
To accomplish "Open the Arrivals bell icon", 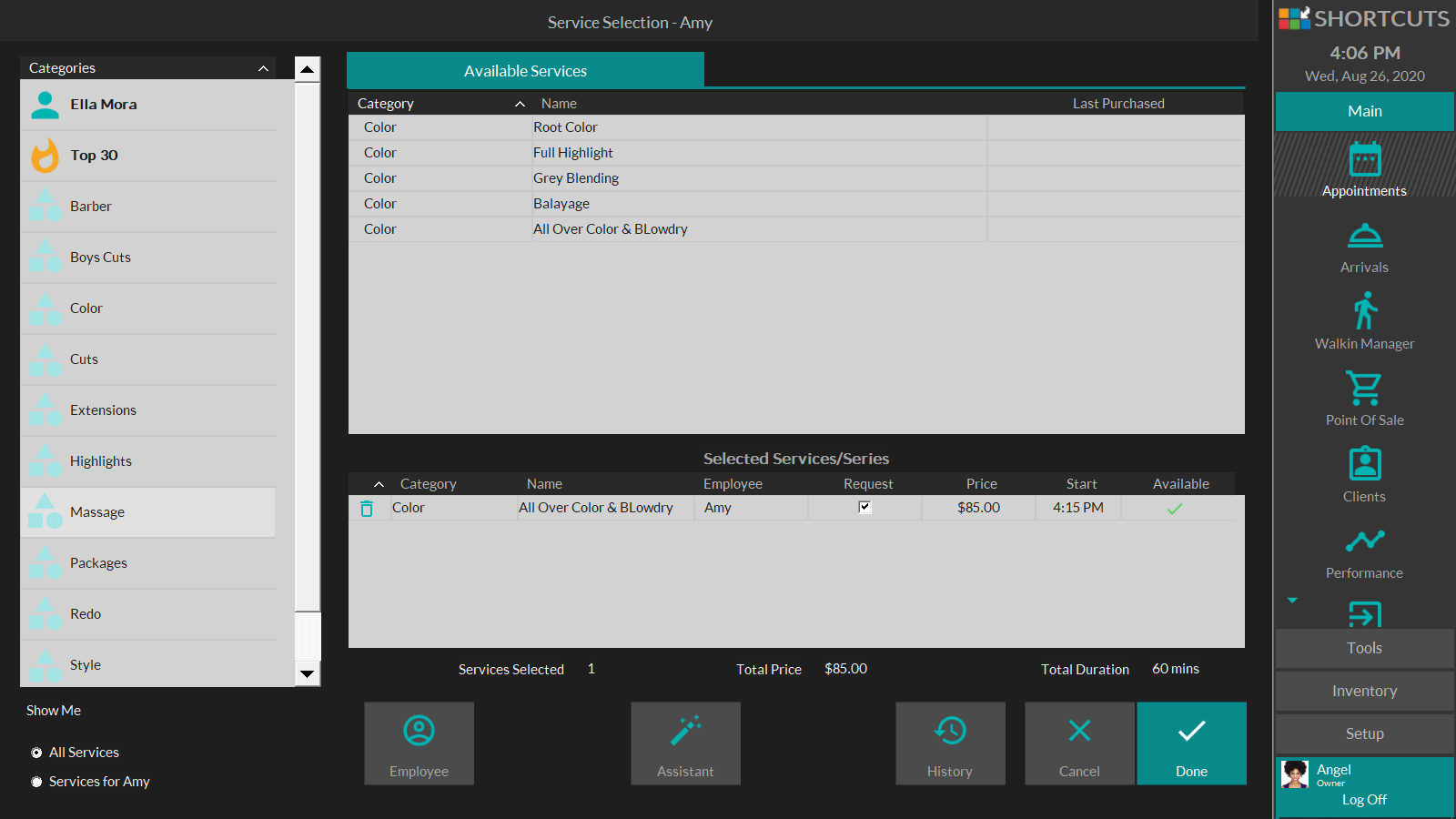I will [x=1364, y=236].
